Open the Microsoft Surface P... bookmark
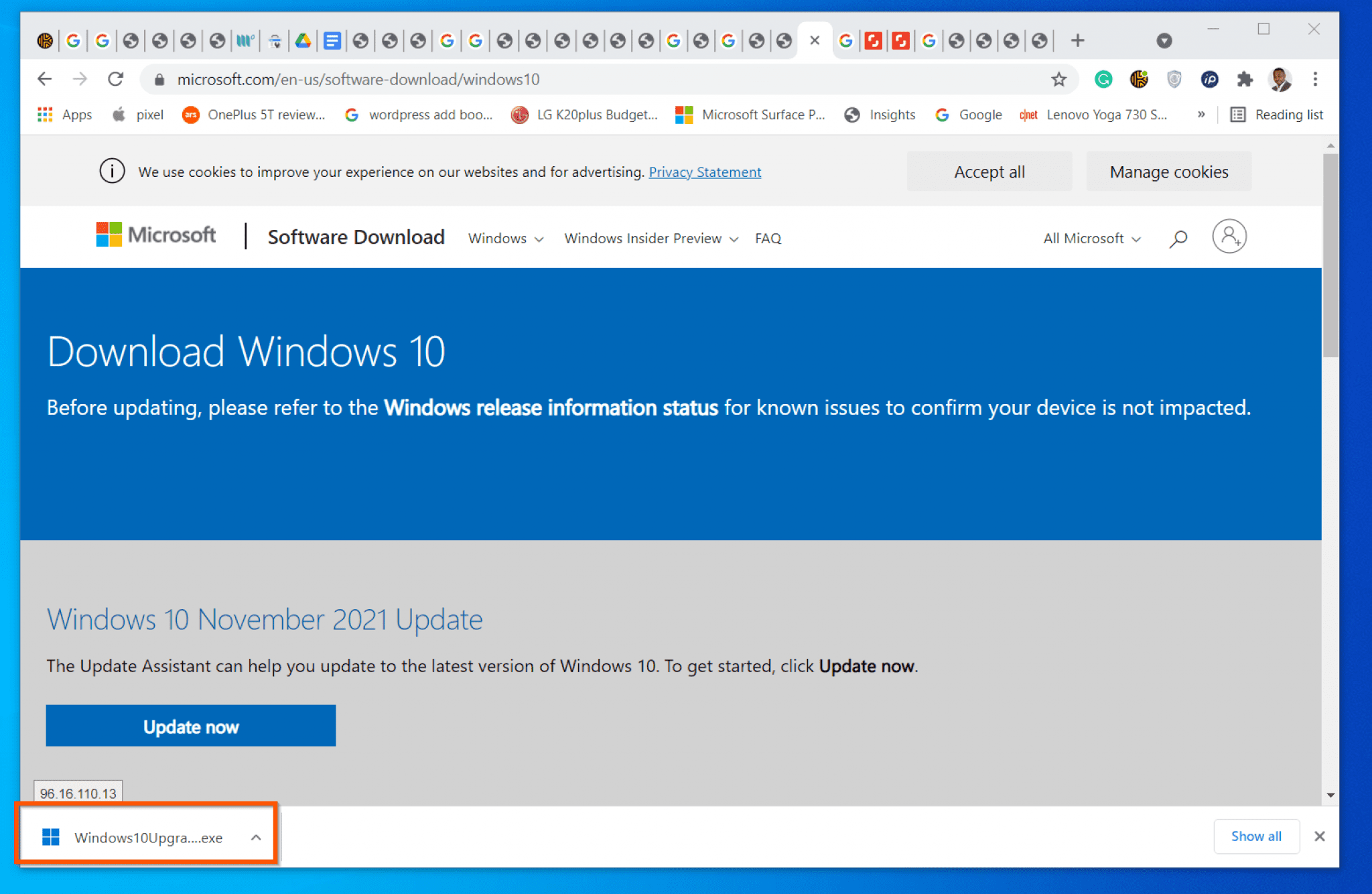The image size is (1372, 894). [750, 115]
